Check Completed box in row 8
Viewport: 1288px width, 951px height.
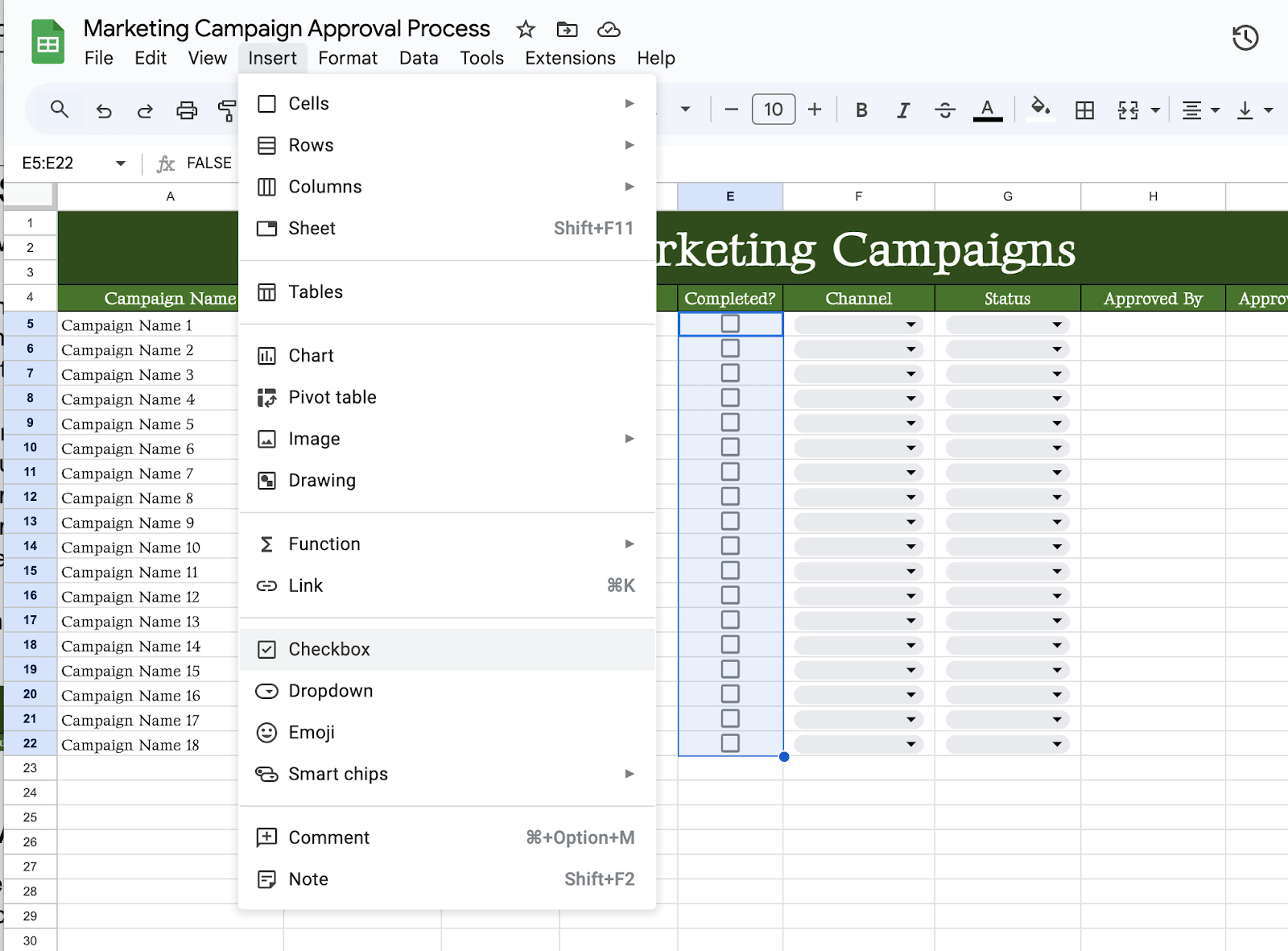(x=730, y=398)
